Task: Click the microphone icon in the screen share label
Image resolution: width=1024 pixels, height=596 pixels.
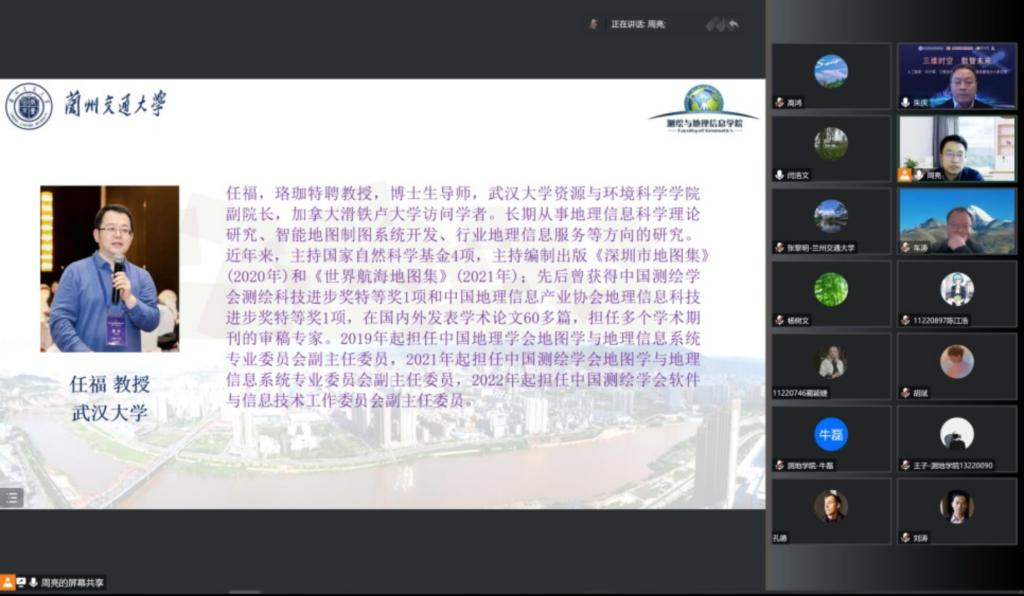Action: pyautogui.click(x=33, y=582)
